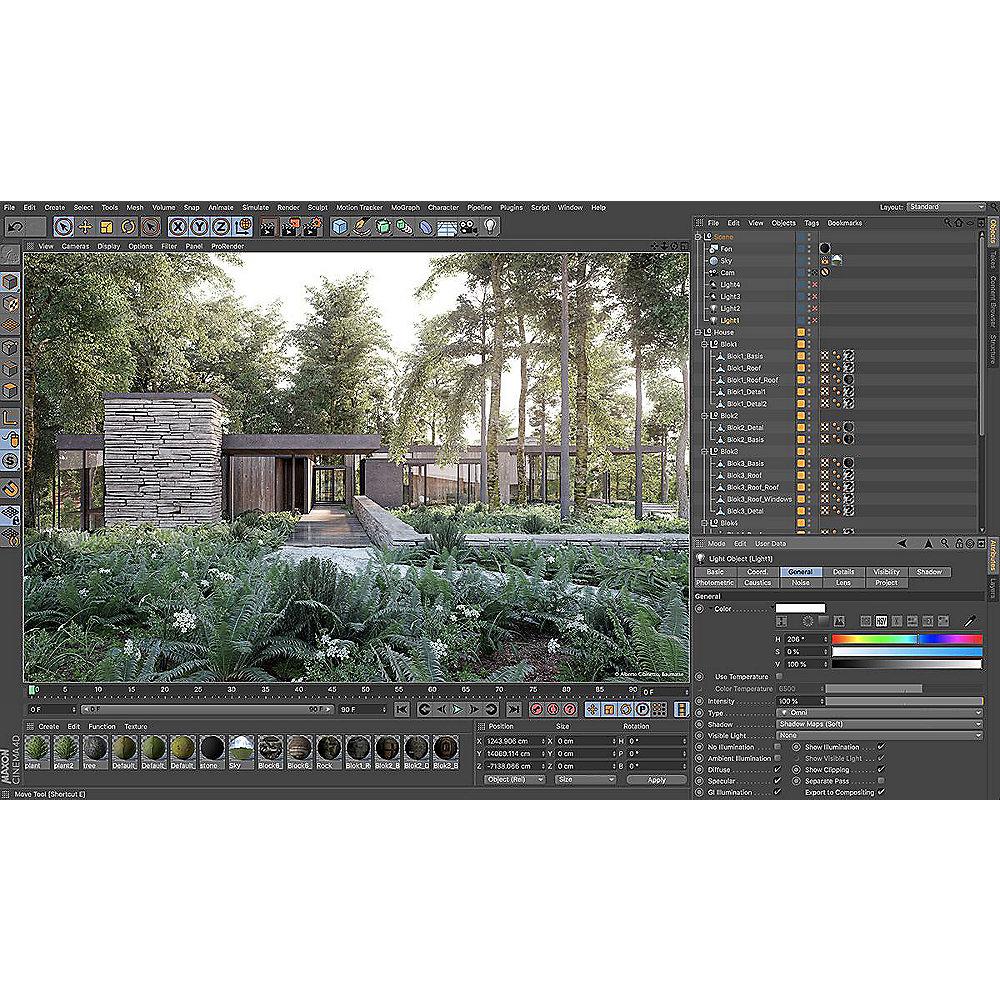Click the Camera object icon in toolbar
1000x1000 pixels.
pos(468,227)
